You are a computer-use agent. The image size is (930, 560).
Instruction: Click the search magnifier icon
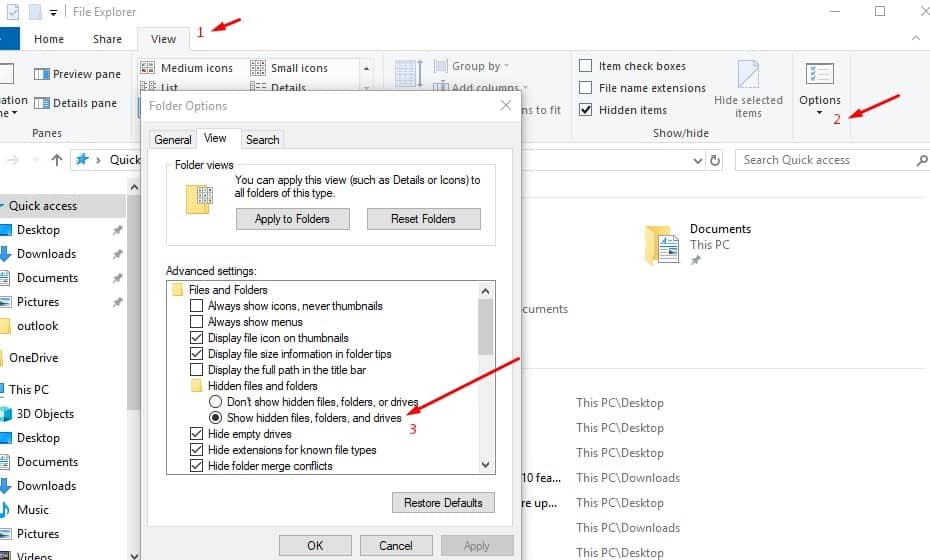tap(921, 160)
